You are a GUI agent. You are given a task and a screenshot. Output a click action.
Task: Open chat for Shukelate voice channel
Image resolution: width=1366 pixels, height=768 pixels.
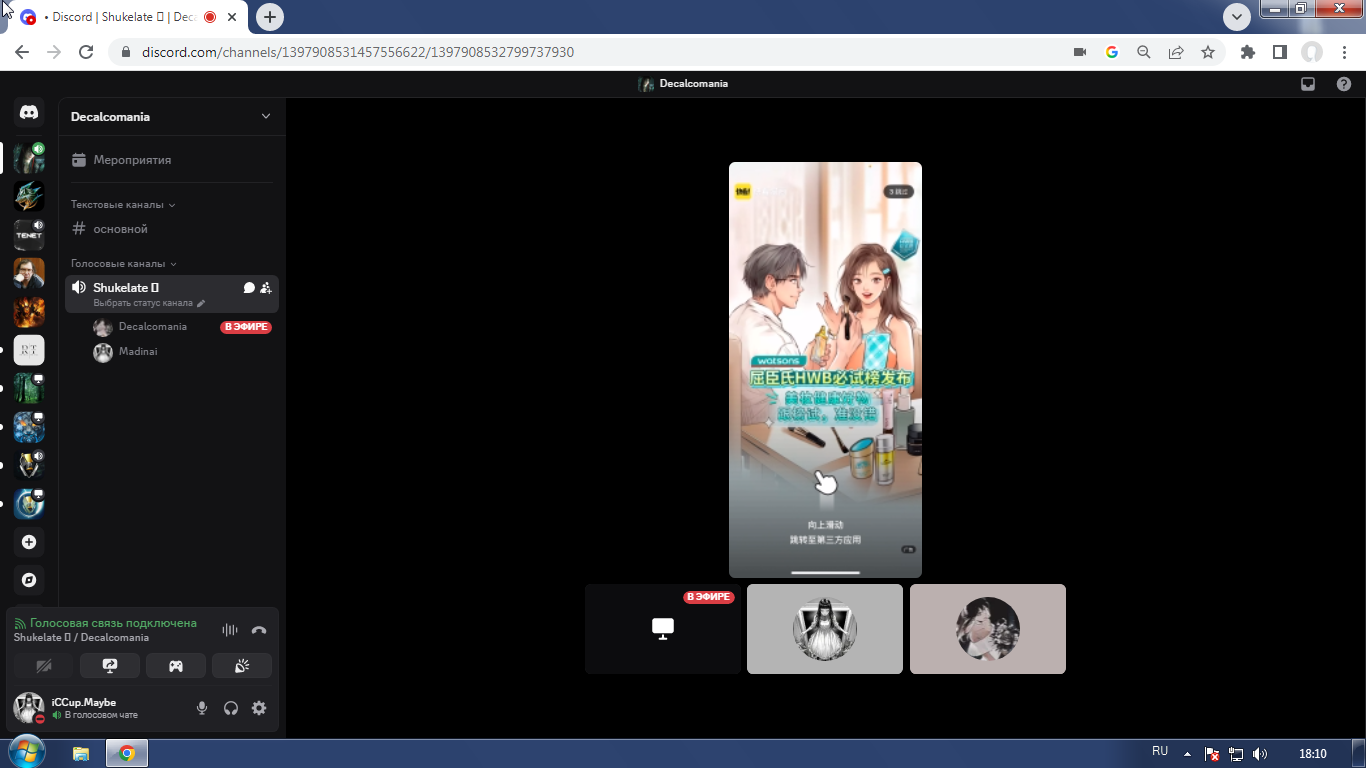[x=249, y=288]
